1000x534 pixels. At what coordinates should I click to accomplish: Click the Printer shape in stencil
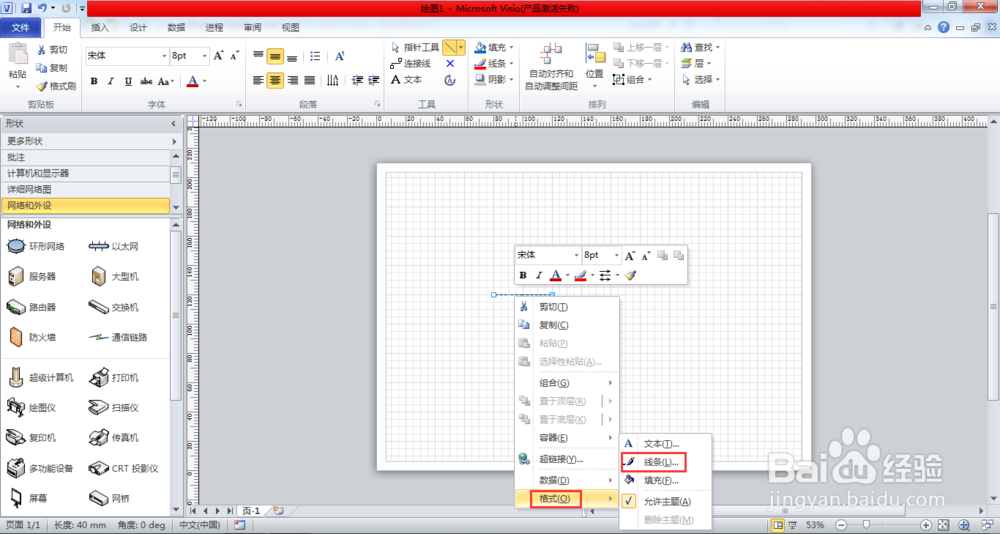[99, 377]
